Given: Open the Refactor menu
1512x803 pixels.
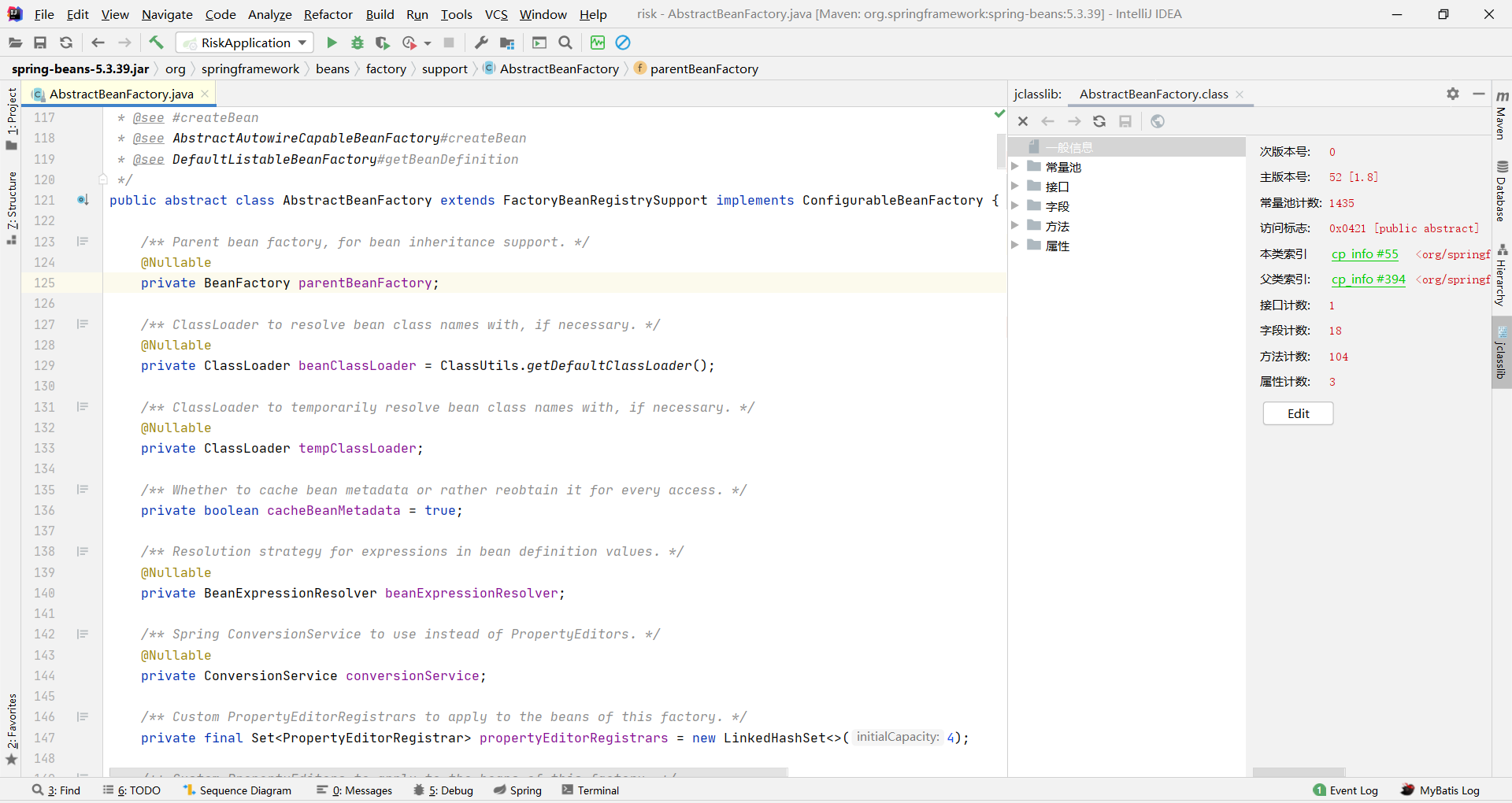Looking at the screenshot, I should 328,14.
